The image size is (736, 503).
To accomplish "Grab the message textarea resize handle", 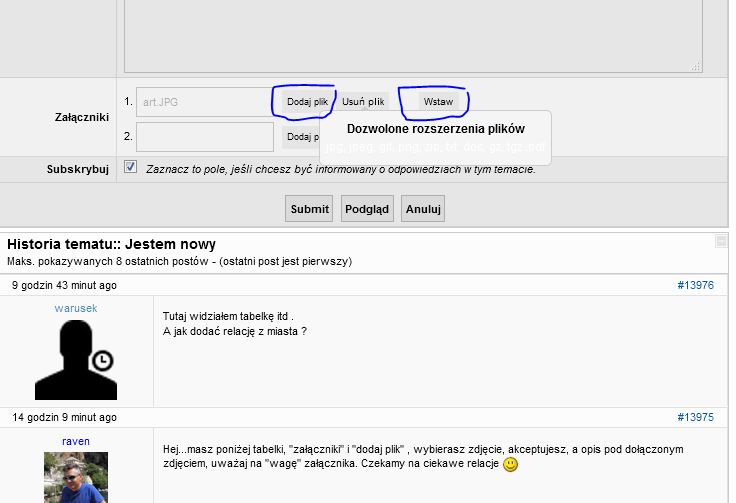I will (696, 66).
